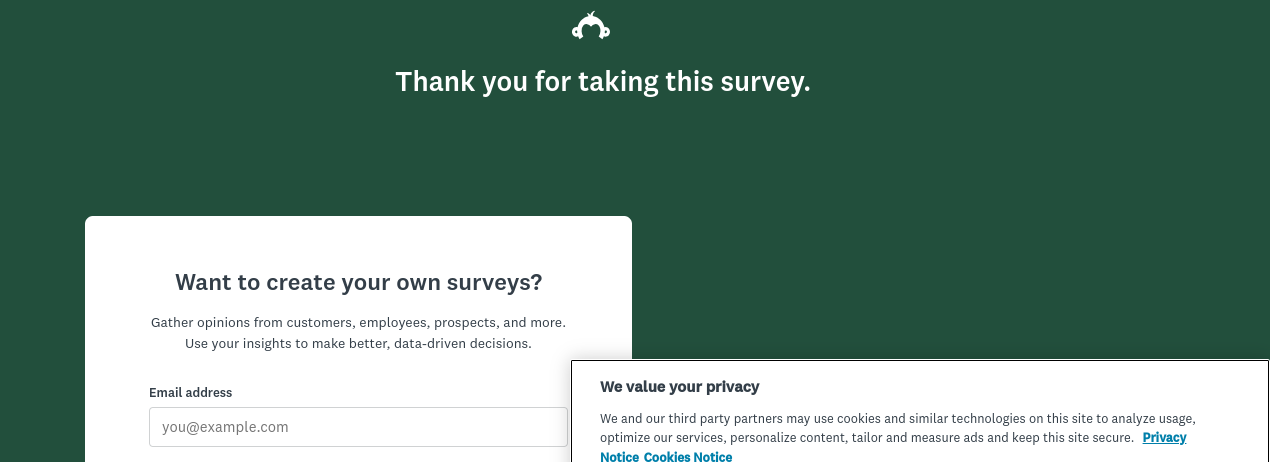
Task: Click the SurveyMonkey logo icon
Action: pyautogui.click(x=591, y=26)
